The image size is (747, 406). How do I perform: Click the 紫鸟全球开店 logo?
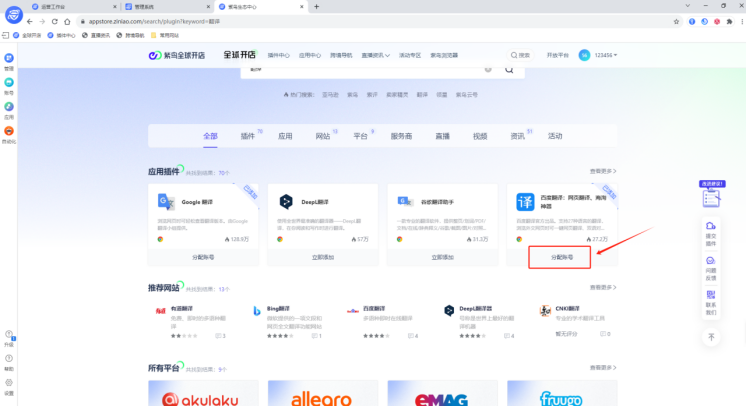(x=177, y=55)
